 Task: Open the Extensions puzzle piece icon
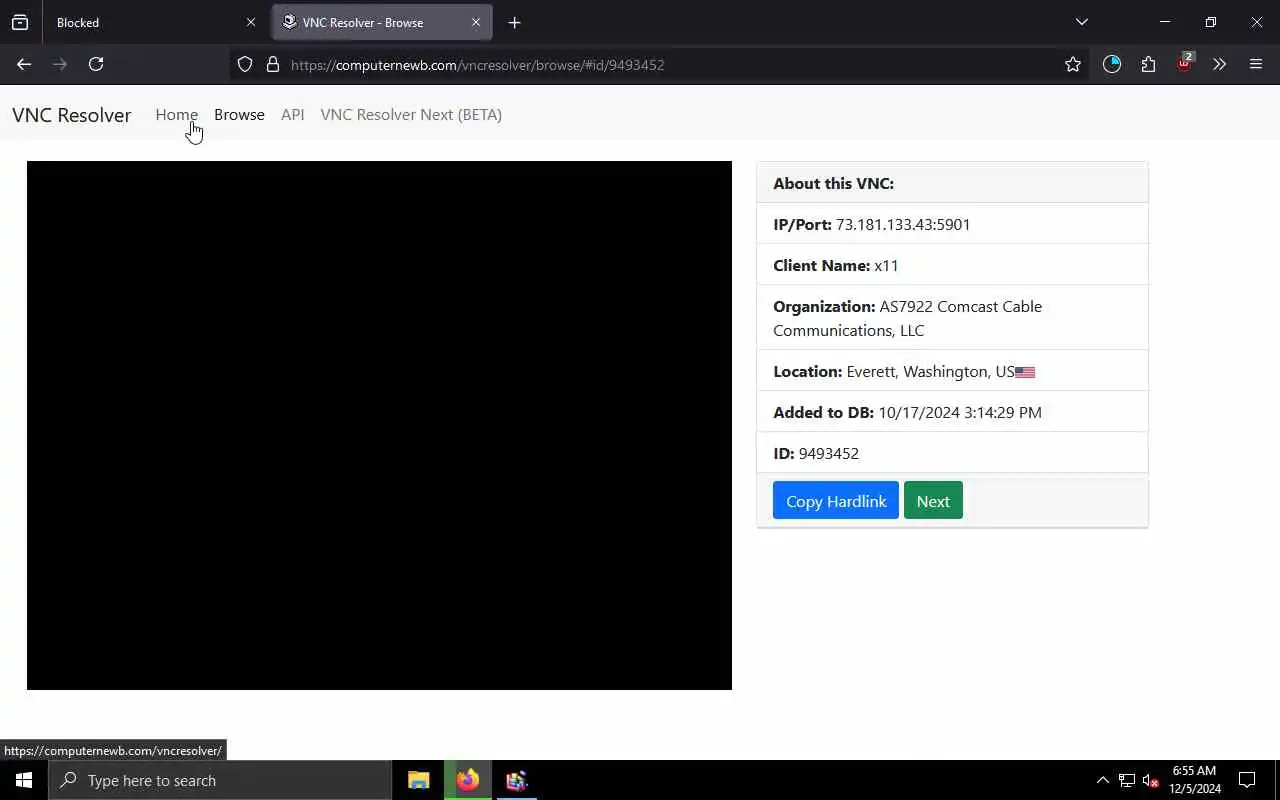click(1148, 64)
